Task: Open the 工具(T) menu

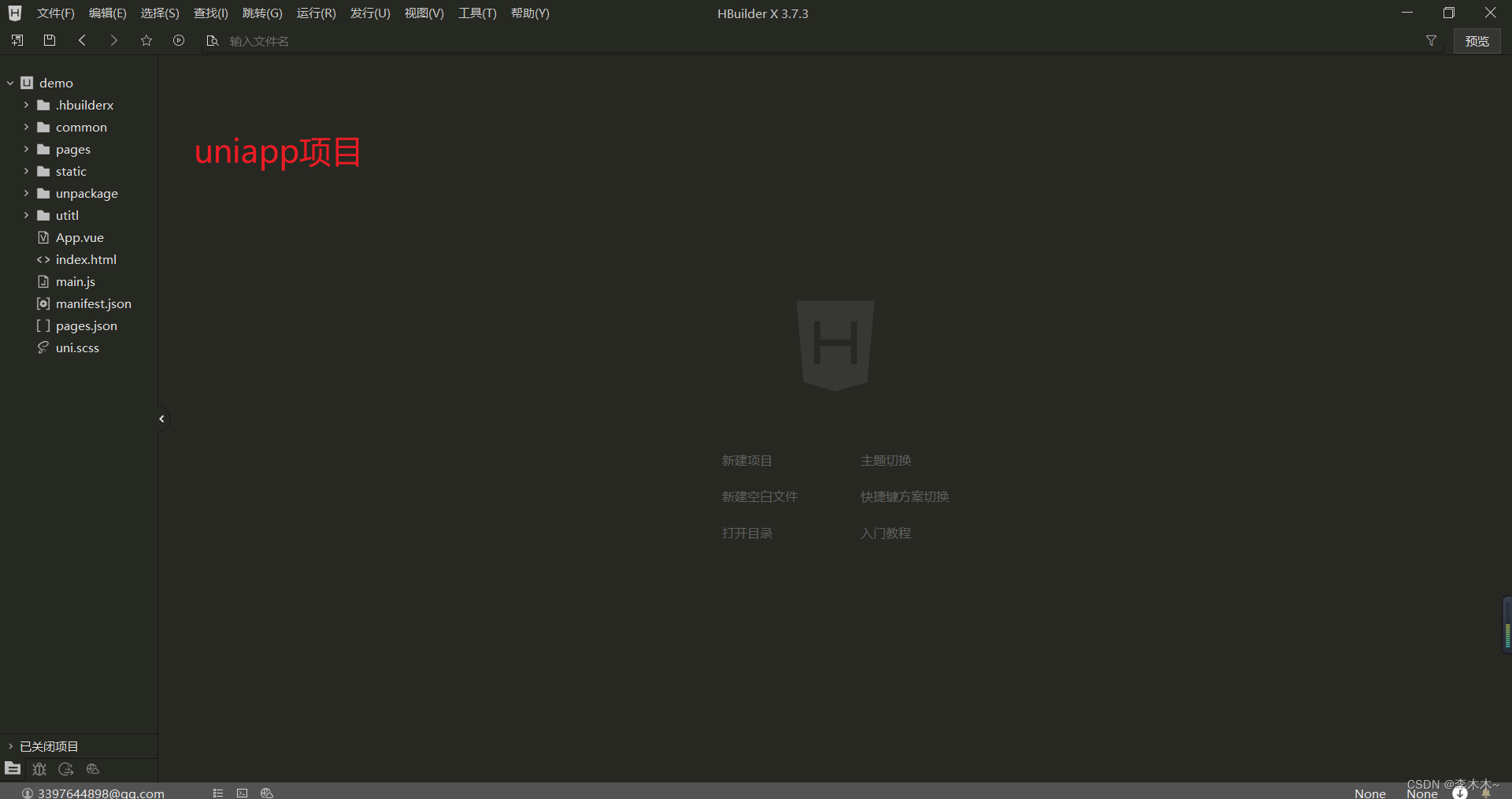Action: pyautogui.click(x=477, y=13)
